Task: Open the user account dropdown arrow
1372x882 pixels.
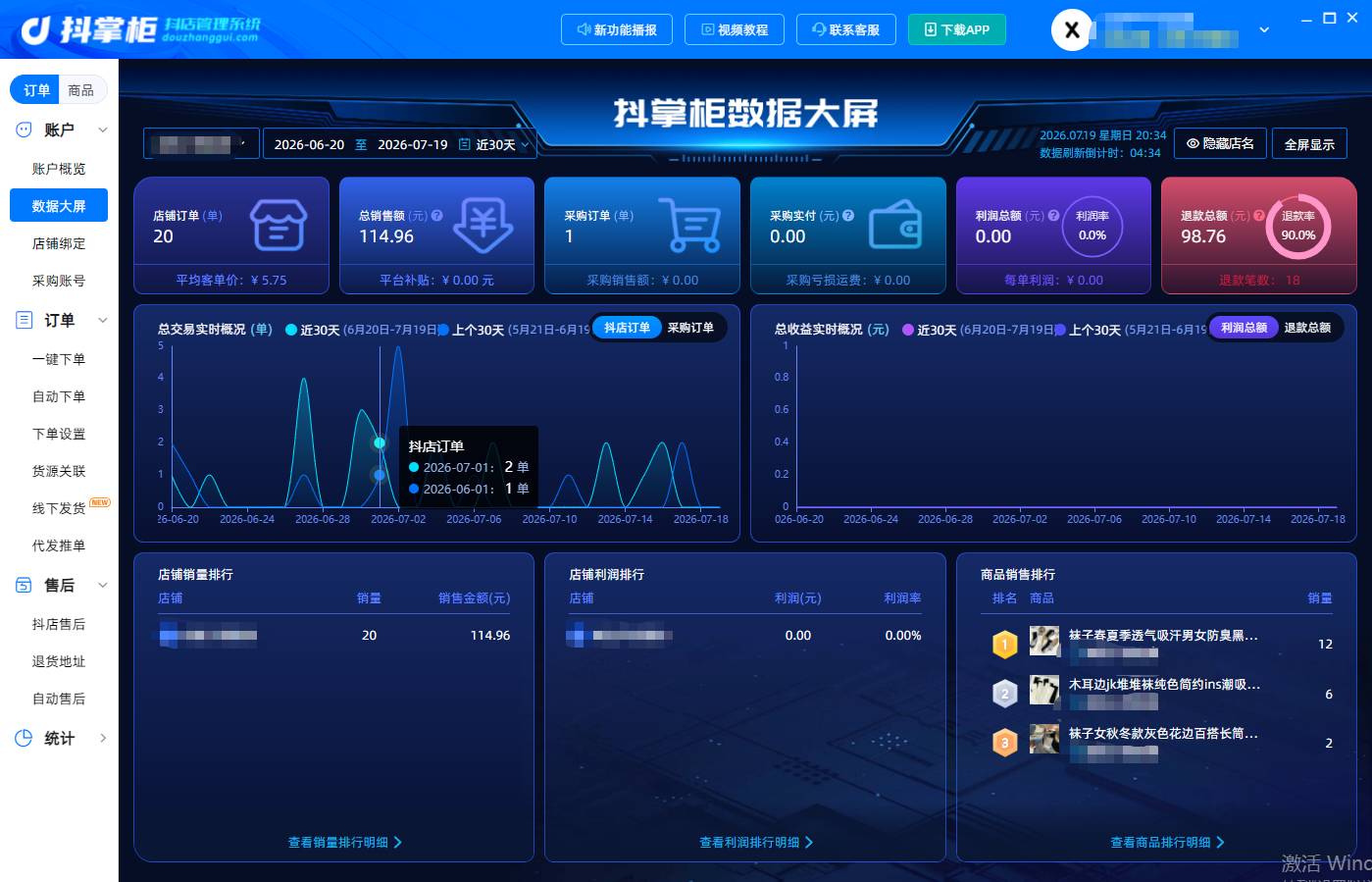Action: pyautogui.click(x=1264, y=29)
